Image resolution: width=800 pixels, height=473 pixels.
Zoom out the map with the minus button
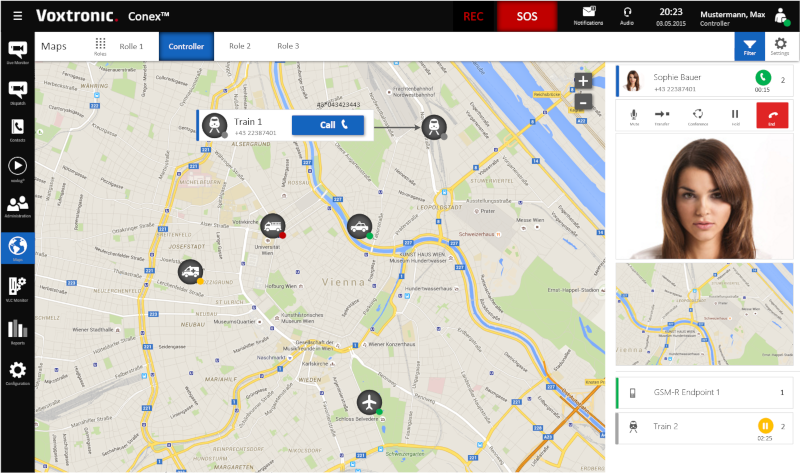[x=583, y=101]
